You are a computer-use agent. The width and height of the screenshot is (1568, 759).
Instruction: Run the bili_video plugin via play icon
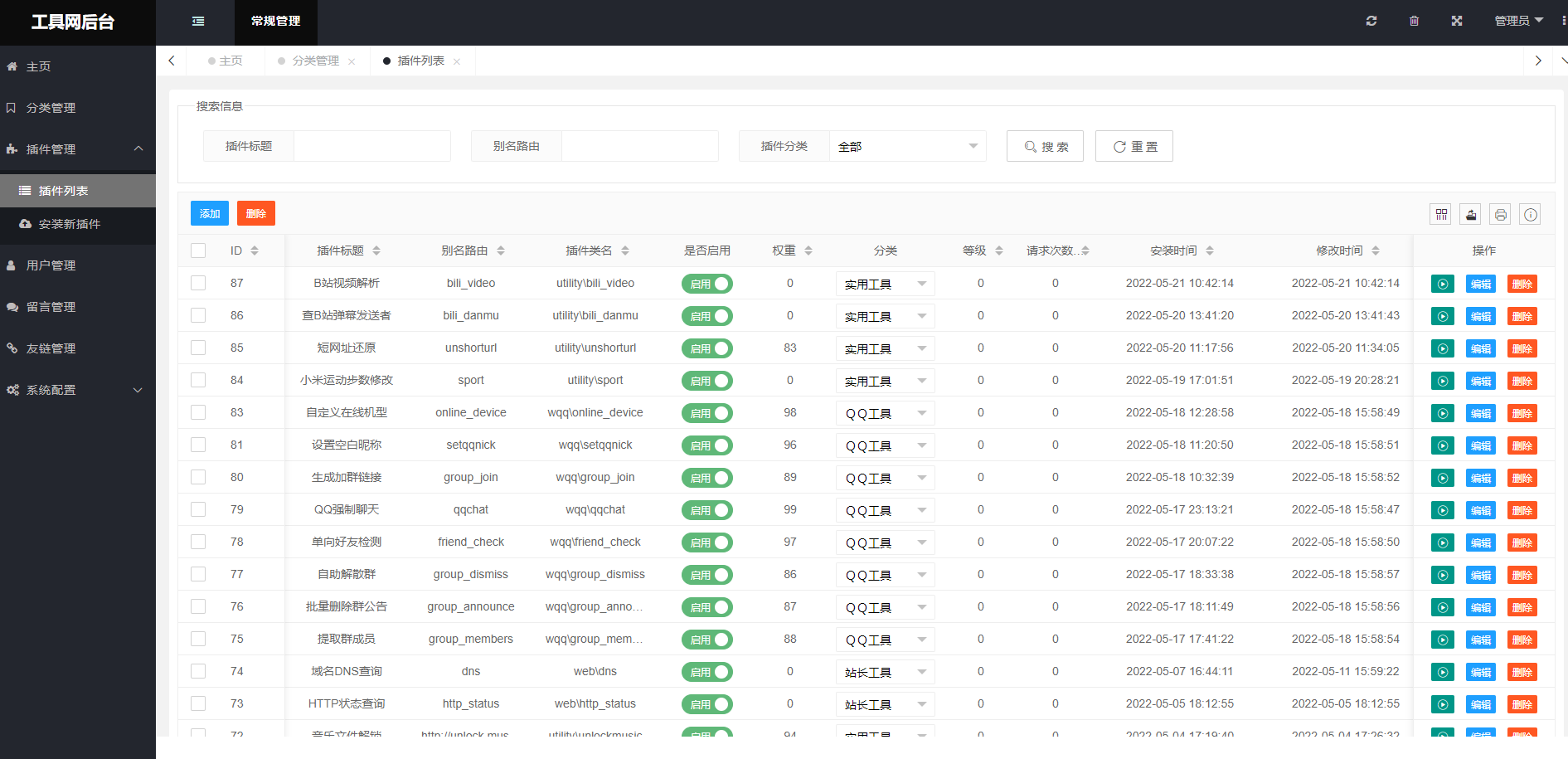tap(1442, 284)
